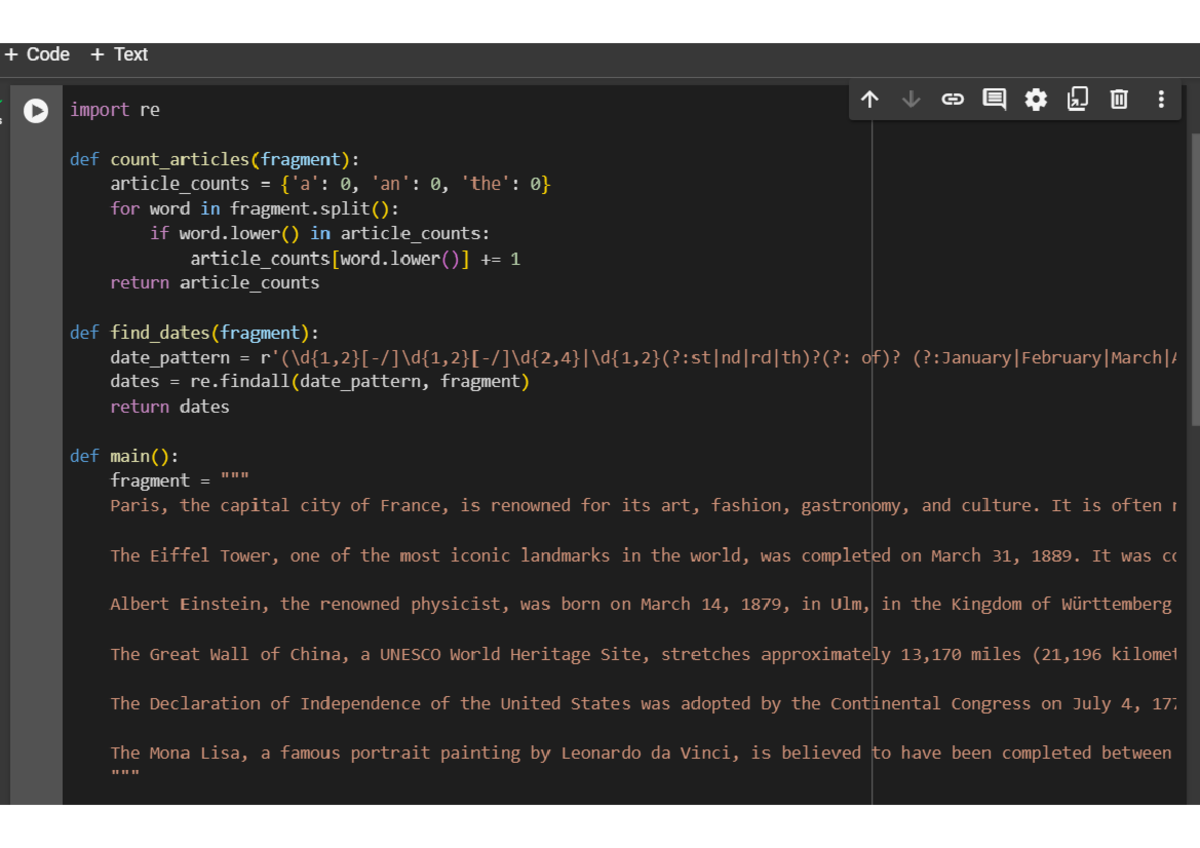1200x848 pixels.
Task: Open editor settings gear icon
Action: click(x=1036, y=99)
